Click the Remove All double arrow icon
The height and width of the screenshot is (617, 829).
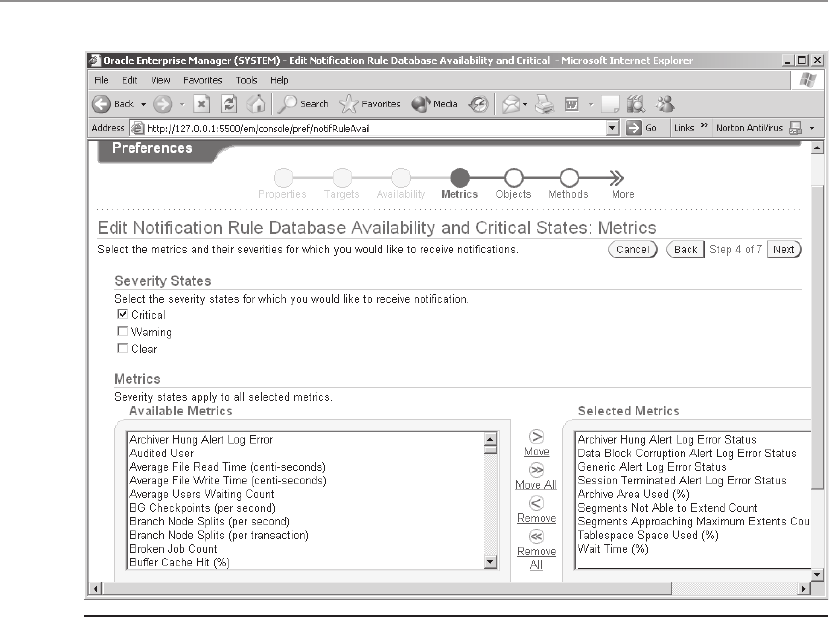coord(536,537)
